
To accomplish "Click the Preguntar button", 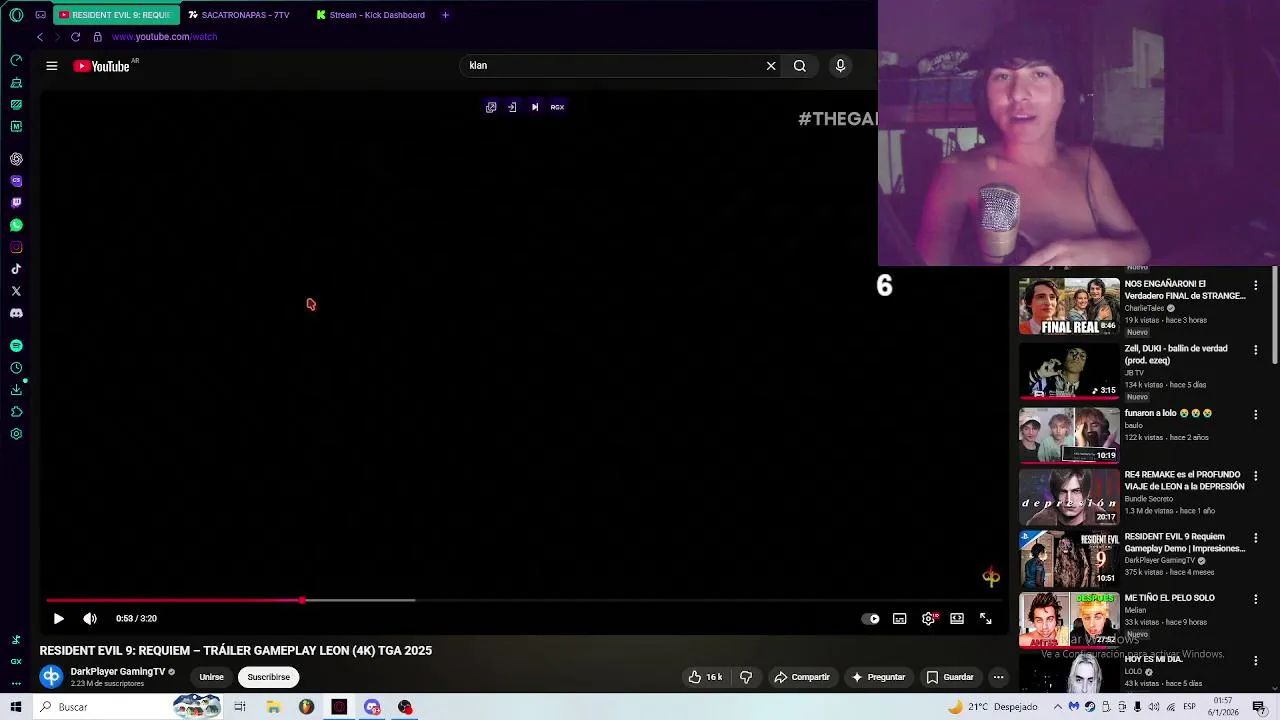I will pyautogui.click(x=878, y=677).
